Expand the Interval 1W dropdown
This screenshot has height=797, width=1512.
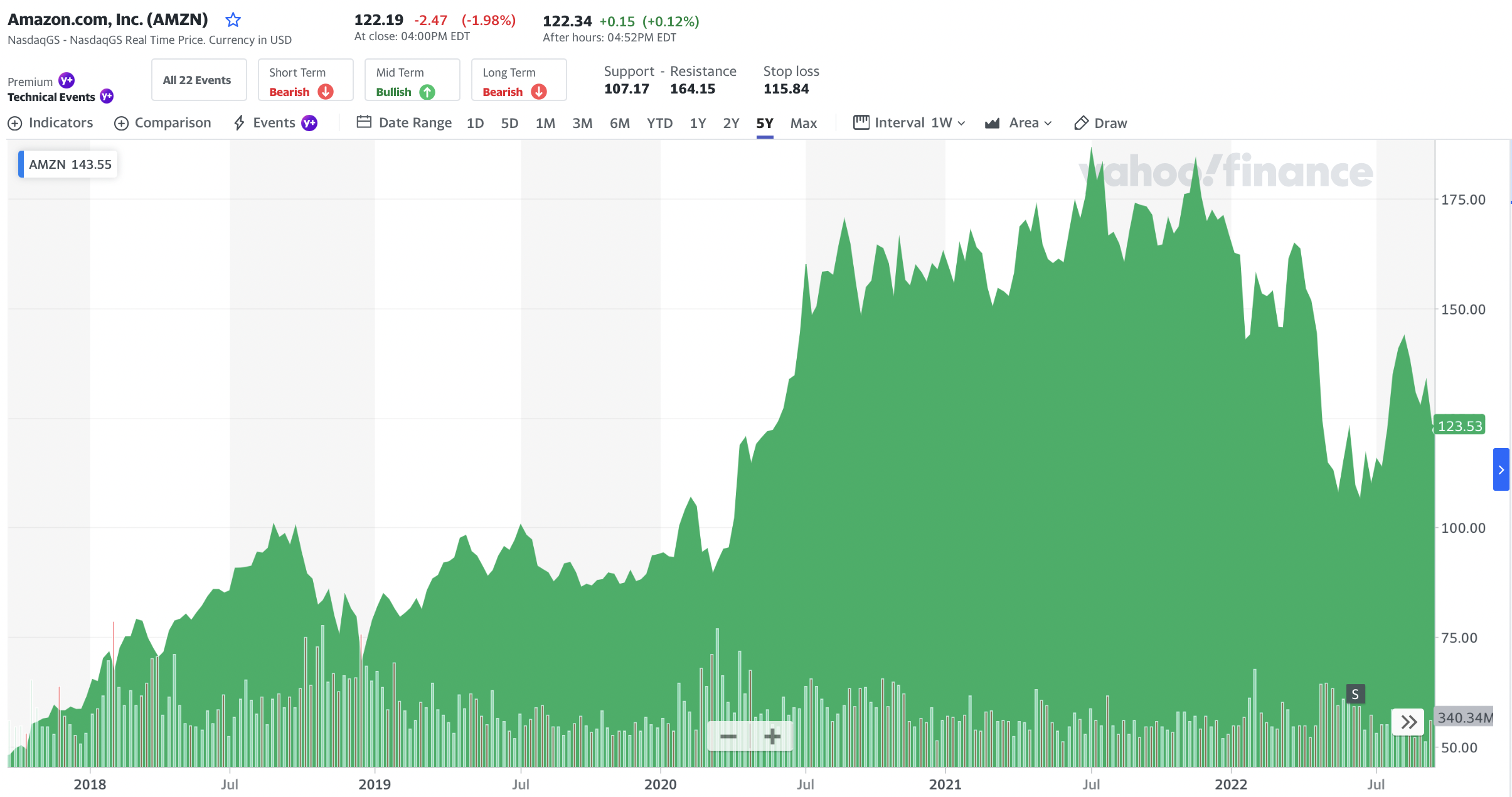(x=908, y=123)
